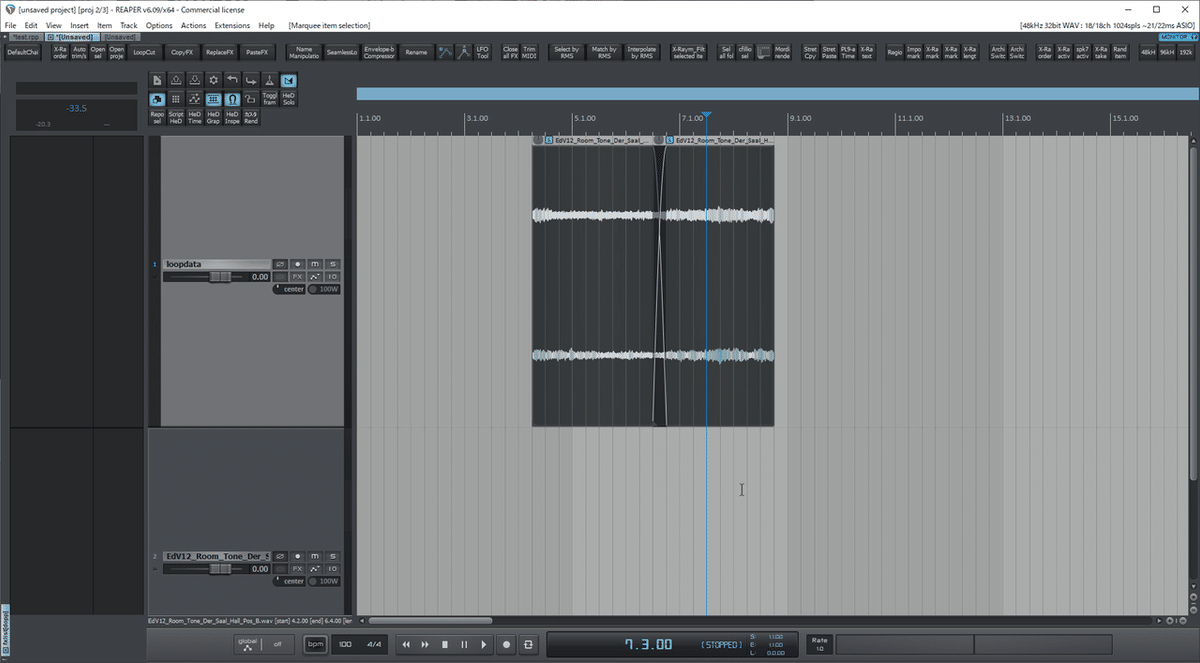Switch to the test.rpp project tab

[25, 36]
